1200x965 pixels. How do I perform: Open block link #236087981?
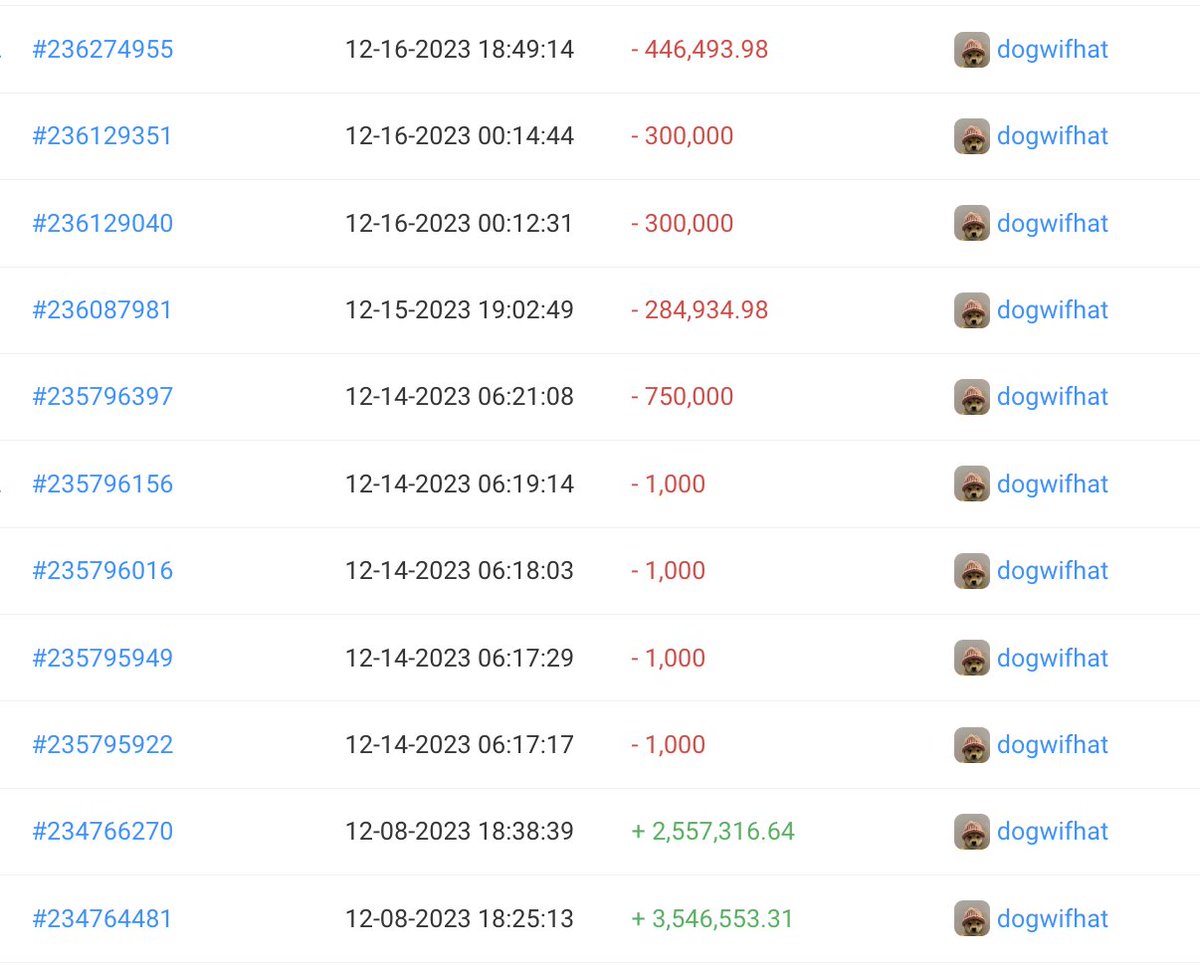[103, 310]
